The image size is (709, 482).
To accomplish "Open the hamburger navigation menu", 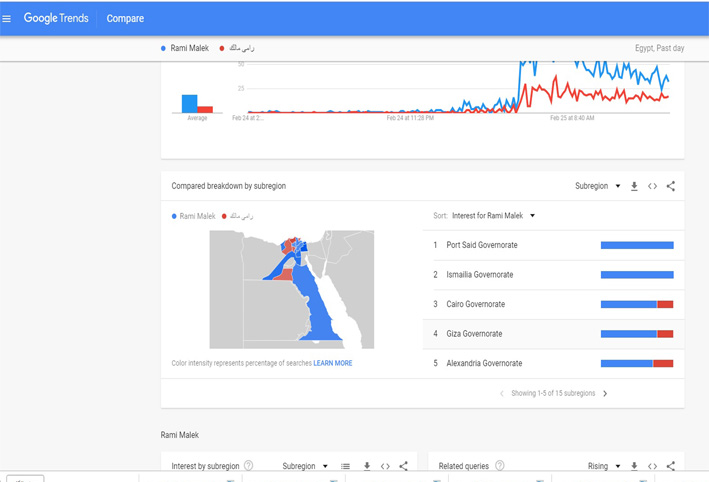I will click(x=6, y=19).
